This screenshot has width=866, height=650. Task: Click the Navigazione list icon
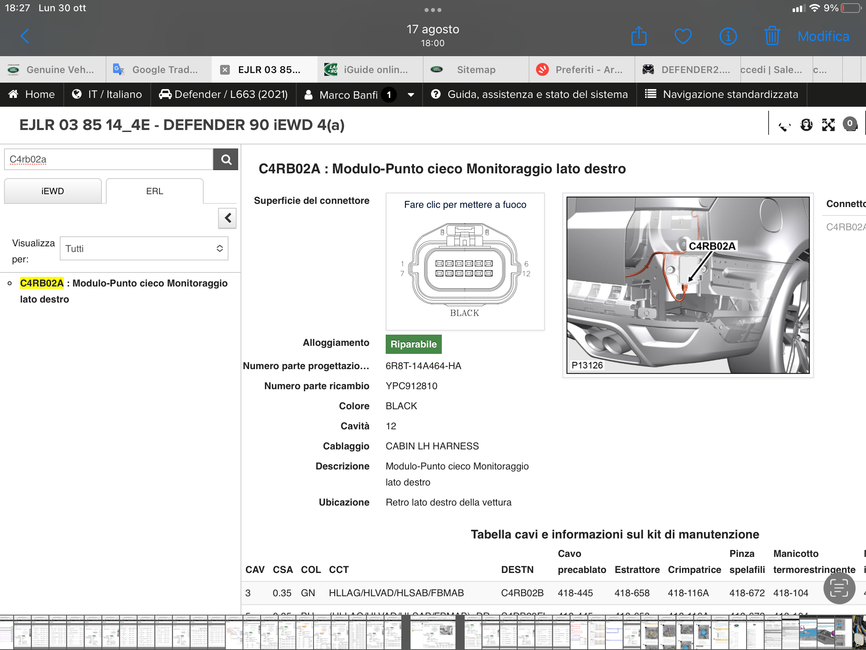[651, 94]
